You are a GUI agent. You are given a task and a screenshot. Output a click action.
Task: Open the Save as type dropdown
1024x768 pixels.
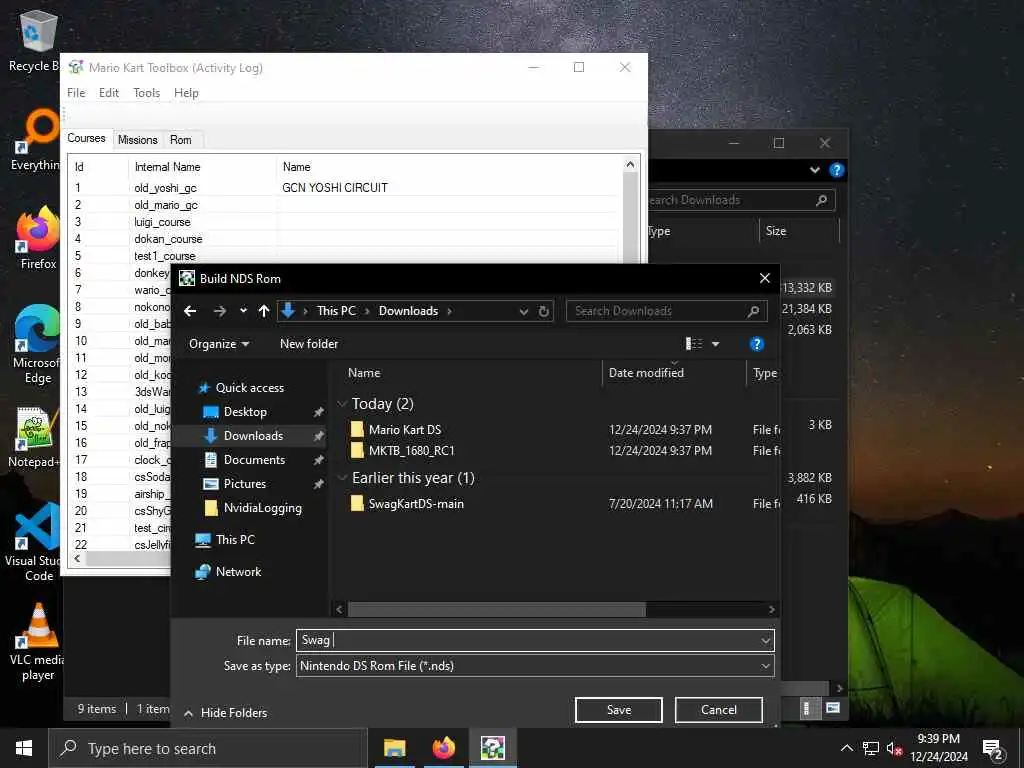click(x=765, y=666)
